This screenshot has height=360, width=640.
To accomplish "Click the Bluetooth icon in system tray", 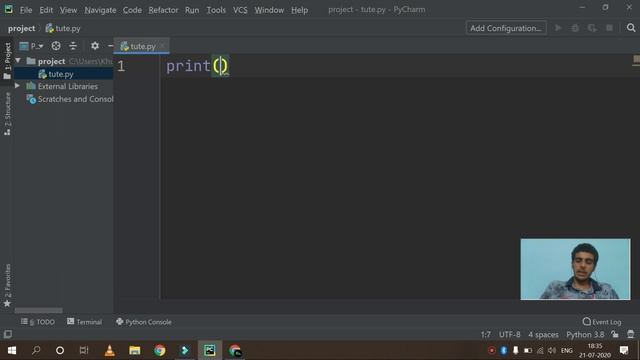I will (504, 350).
